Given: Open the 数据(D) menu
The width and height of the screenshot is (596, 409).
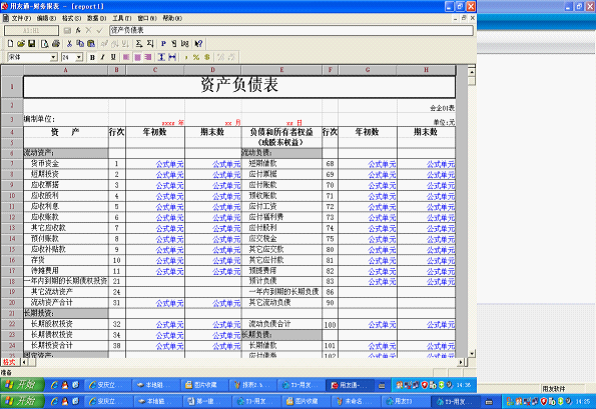Looking at the screenshot, I should pos(97,18).
